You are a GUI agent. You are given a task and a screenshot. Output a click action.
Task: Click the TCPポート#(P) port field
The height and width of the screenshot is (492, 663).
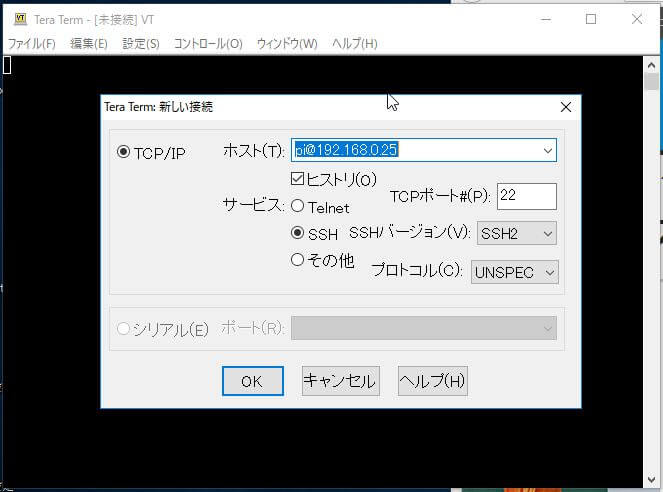(x=527, y=196)
